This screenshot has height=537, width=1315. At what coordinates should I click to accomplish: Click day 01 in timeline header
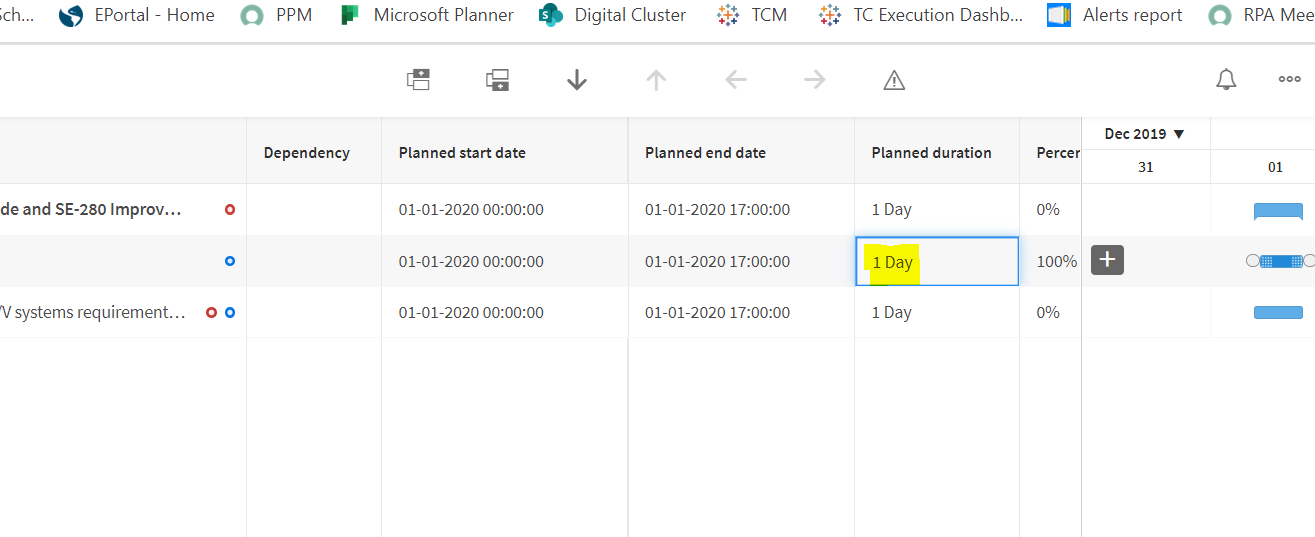(1275, 167)
